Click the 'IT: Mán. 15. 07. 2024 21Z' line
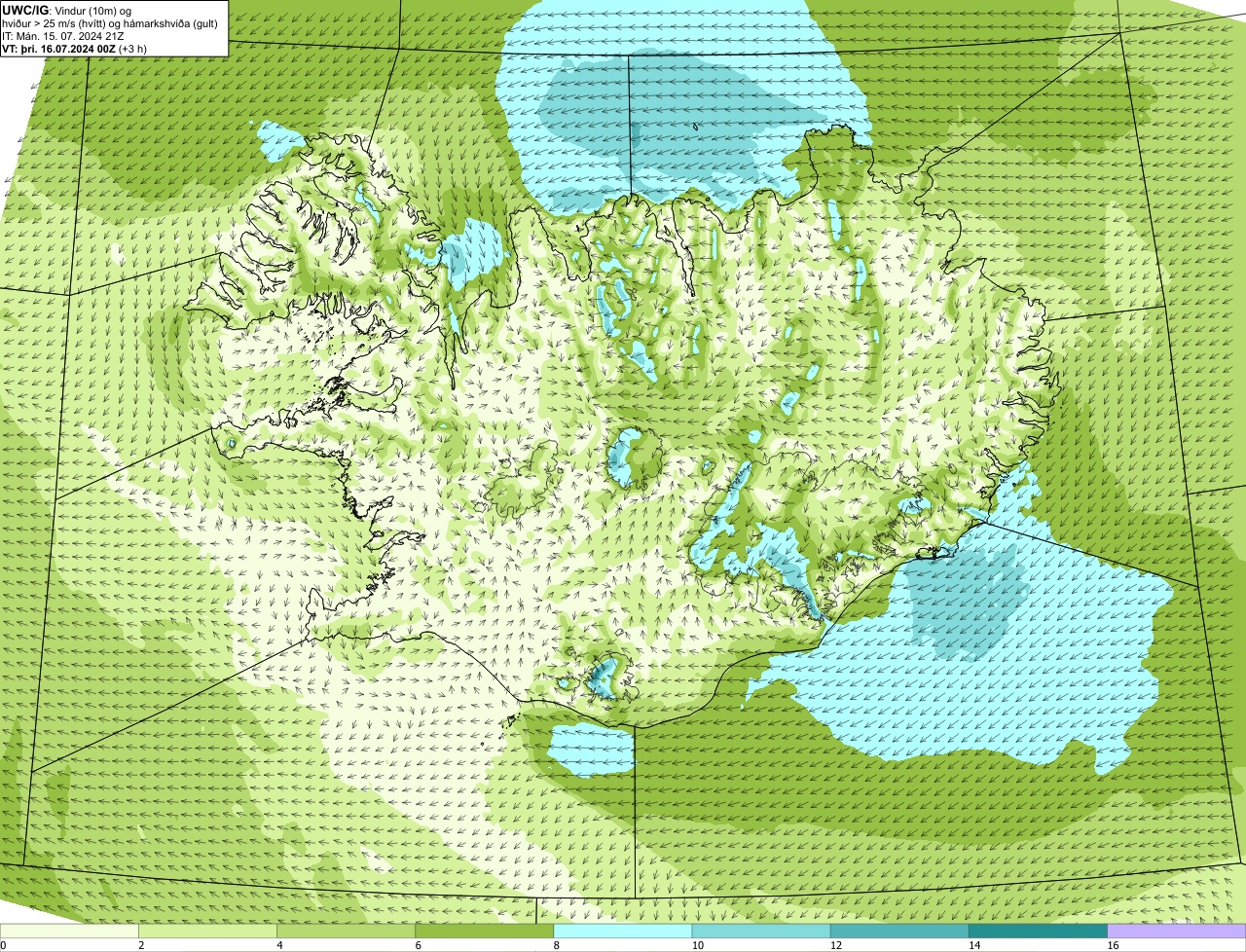This screenshot has width=1246, height=952. 62,35
